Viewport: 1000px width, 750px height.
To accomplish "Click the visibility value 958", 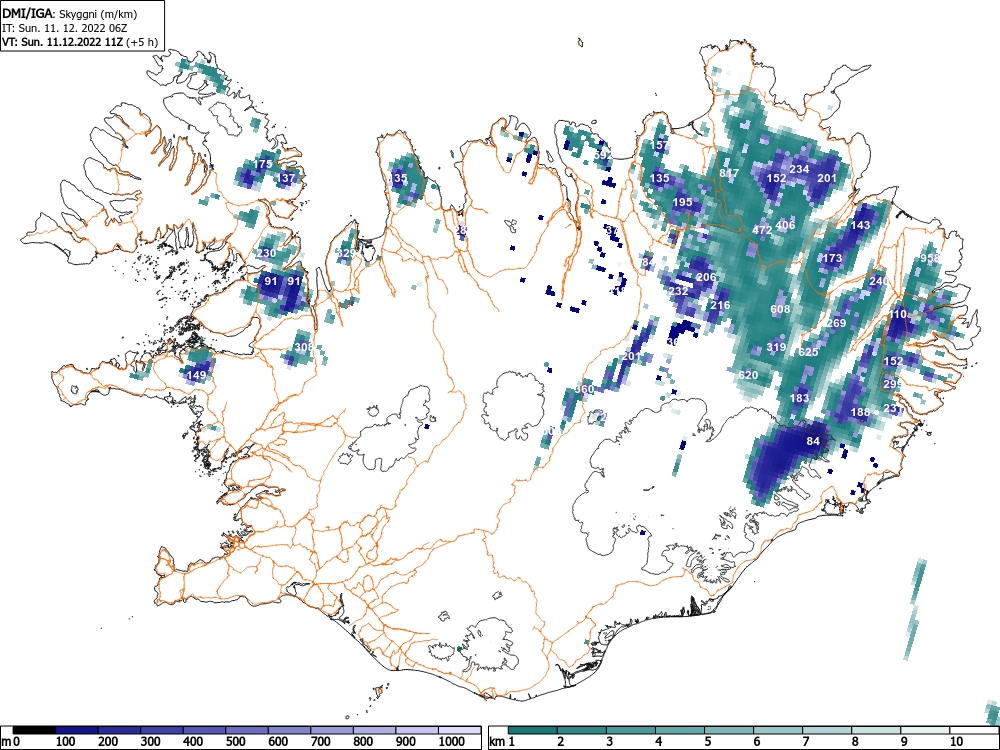I will (930, 258).
